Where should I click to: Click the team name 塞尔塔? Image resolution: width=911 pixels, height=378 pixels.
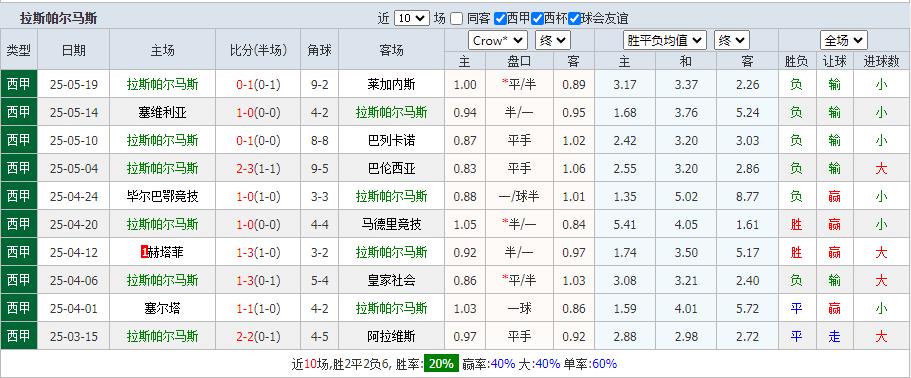pyautogui.click(x=163, y=308)
